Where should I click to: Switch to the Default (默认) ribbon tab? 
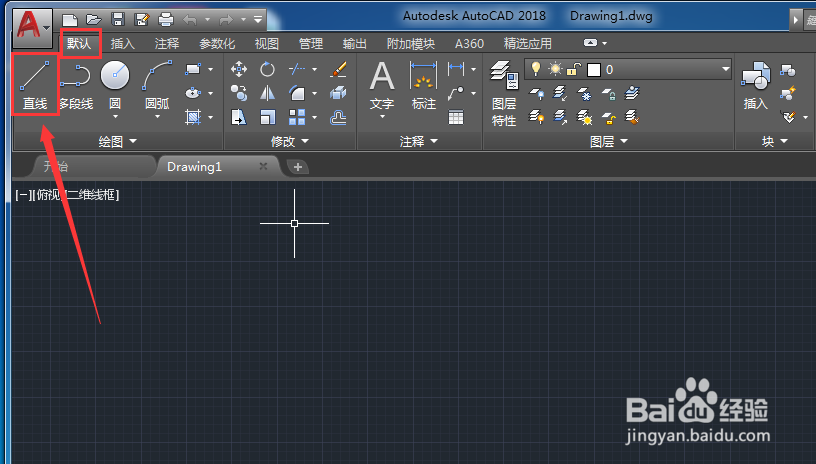[x=79, y=43]
